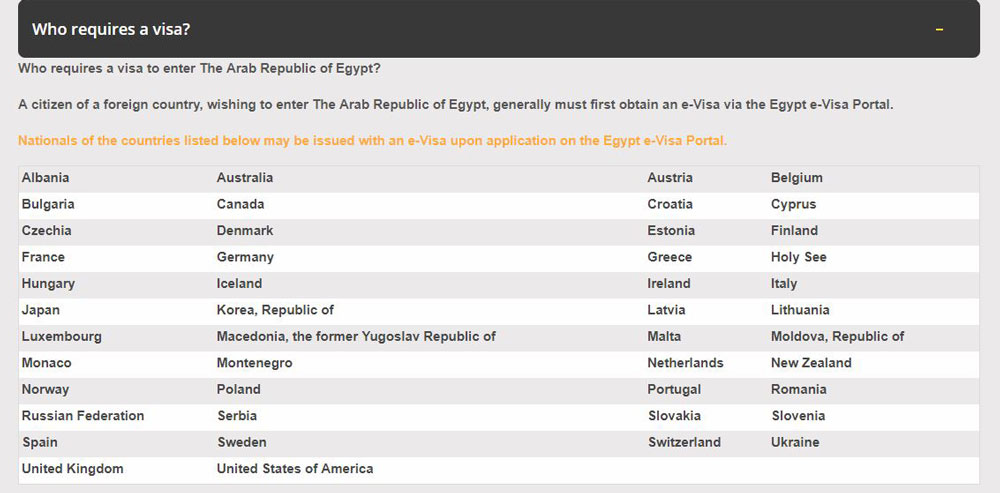This screenshot has width=1000, height=493.
Task: Click Australia in the country list
Action: 245,178
